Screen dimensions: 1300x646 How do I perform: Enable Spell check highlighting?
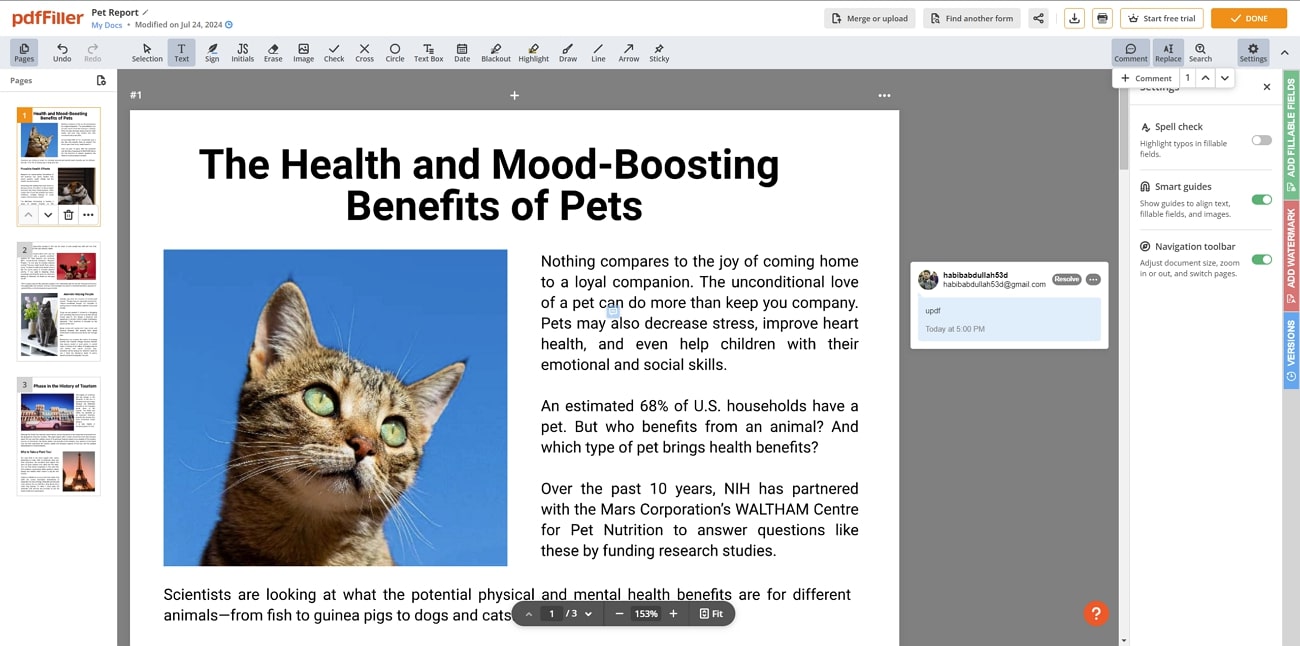click(x=1261, y=141)
